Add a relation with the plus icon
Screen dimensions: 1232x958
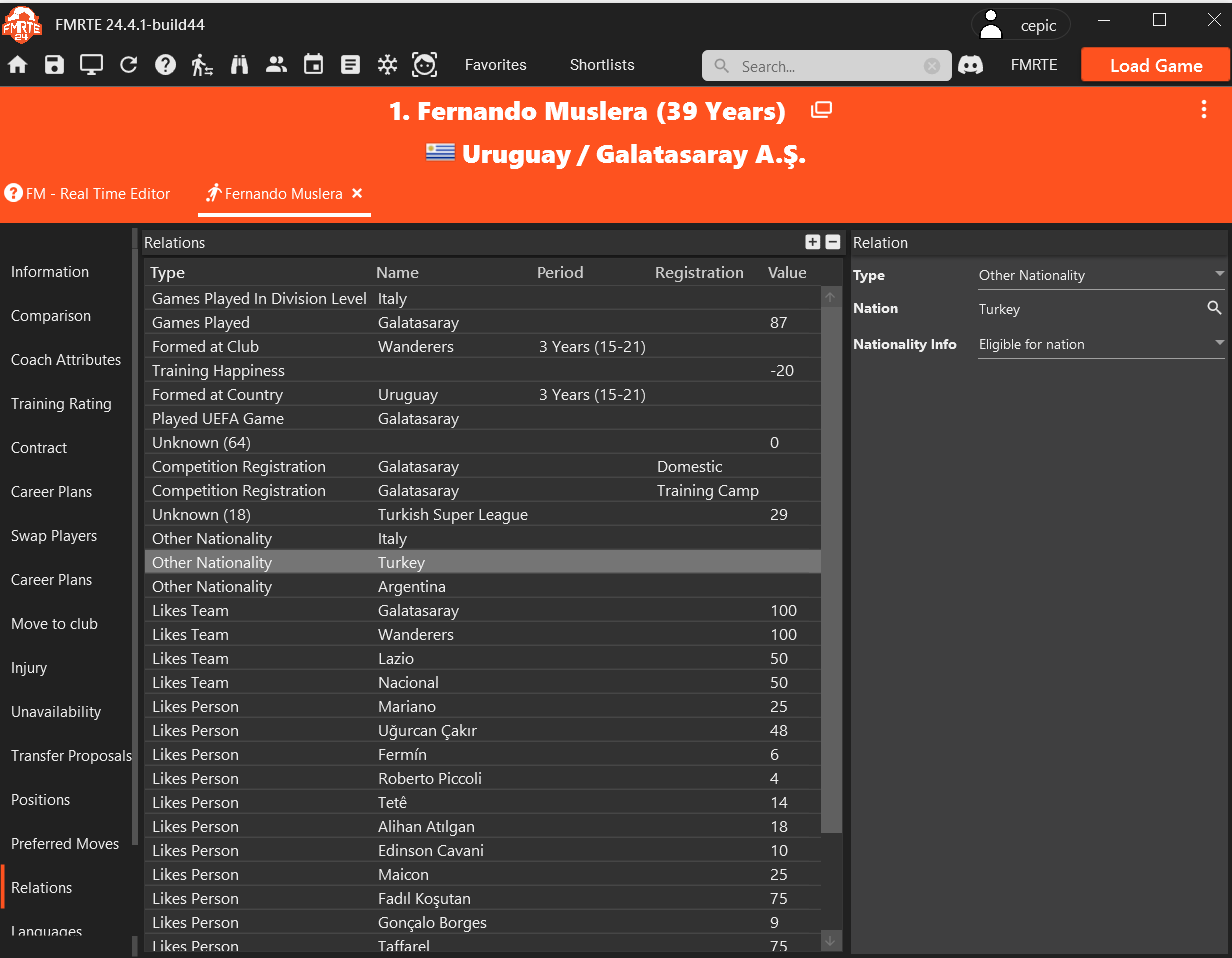coord(813,242)
